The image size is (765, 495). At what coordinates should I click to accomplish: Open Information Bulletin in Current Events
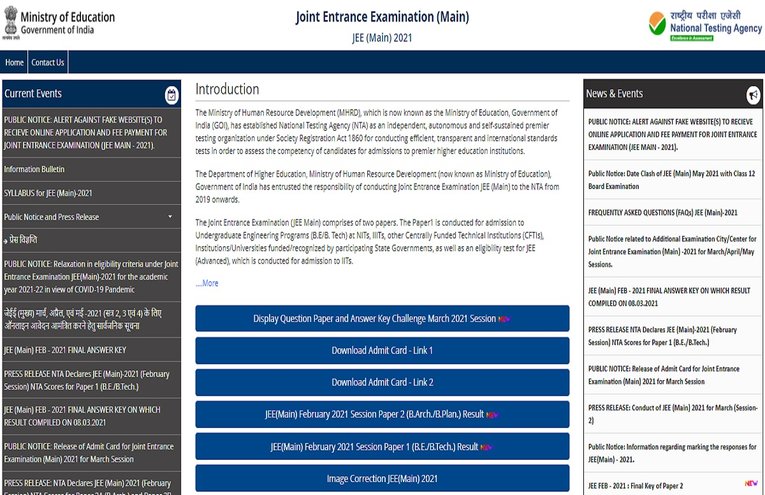click(x=34, y=170)
